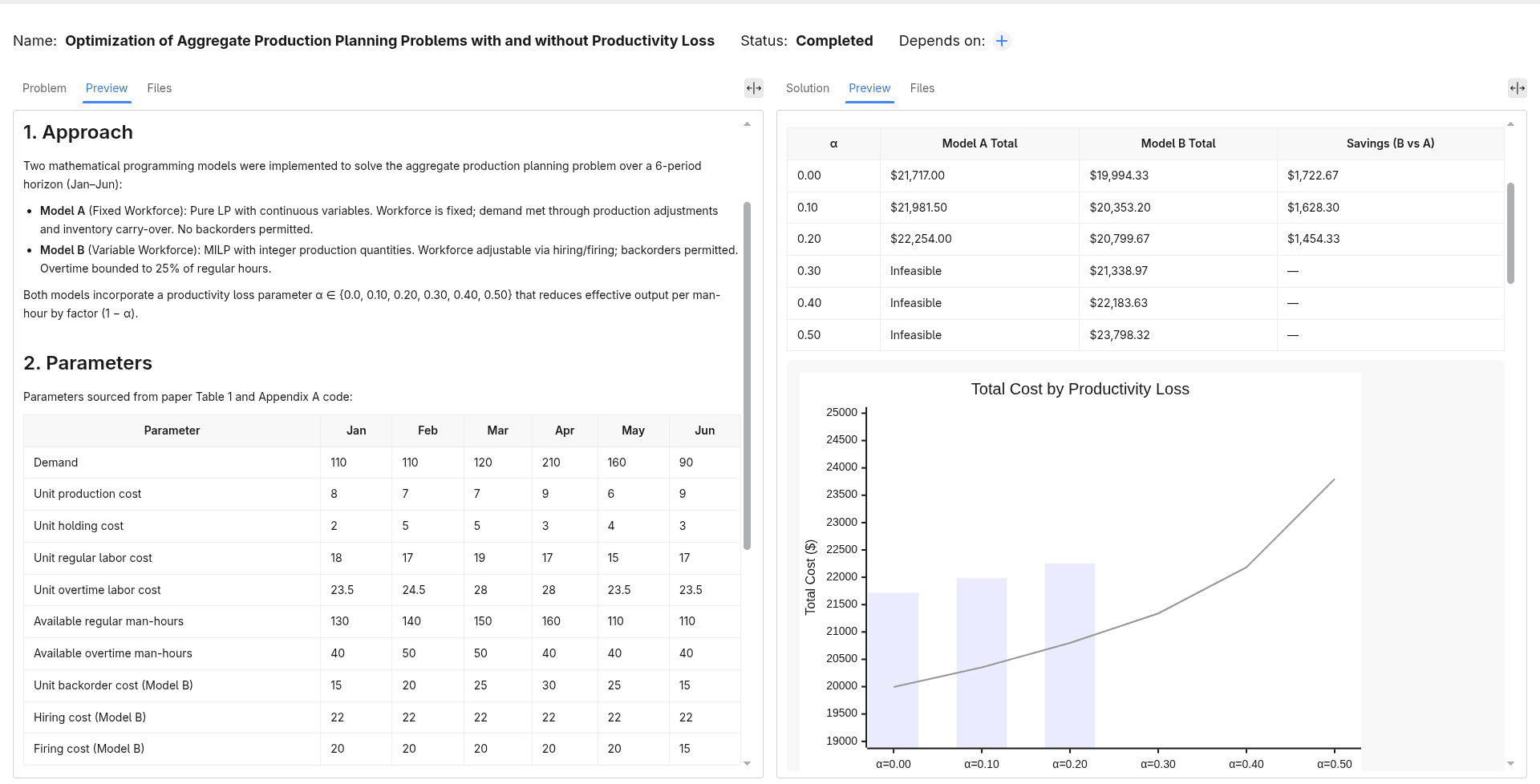
Task: Click the Model B Total column header
Action: [1178, 143]
